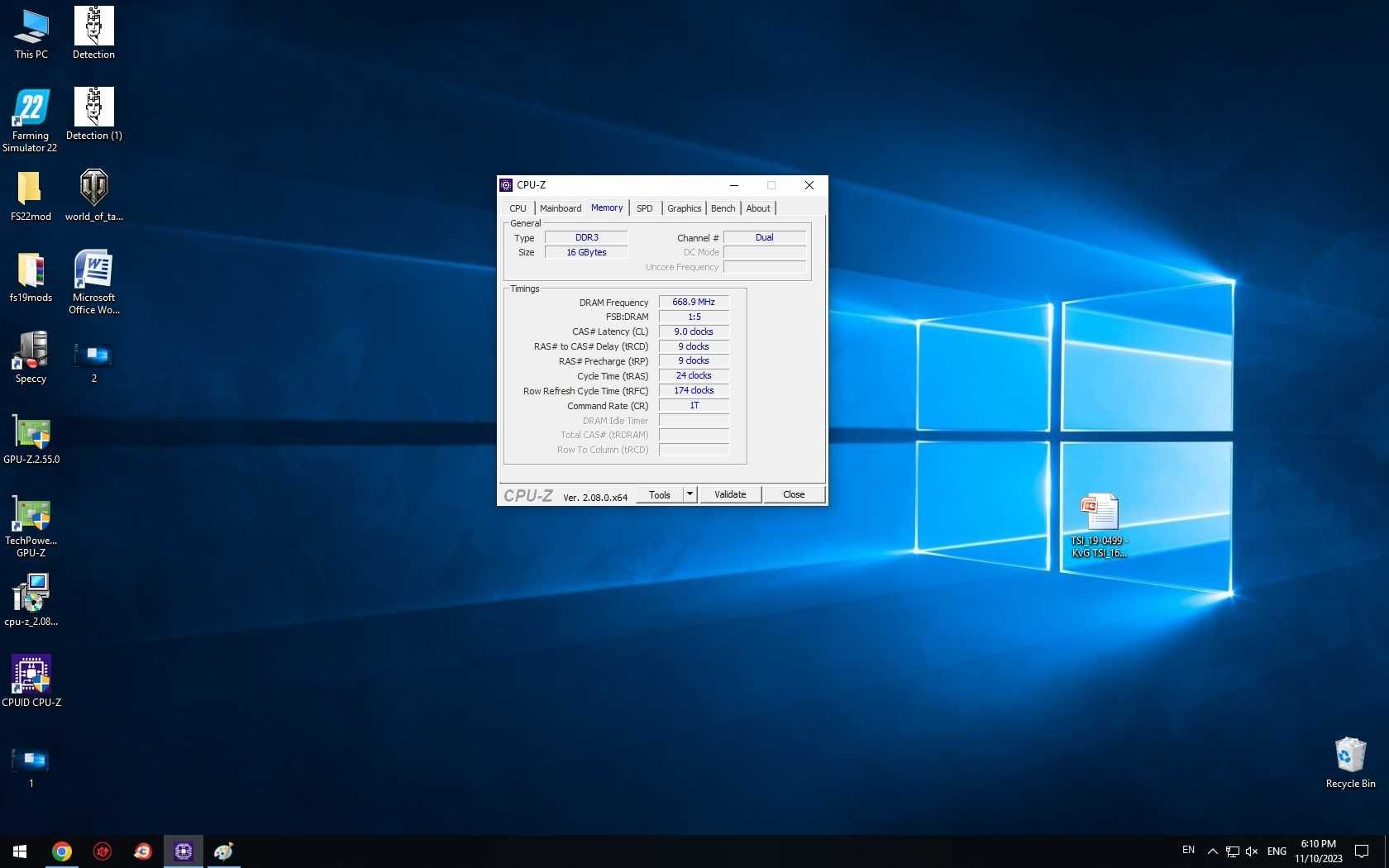The height and width of the screenshot is (868, 1389).
Task: Open the About tab
Action: [758, 208]
